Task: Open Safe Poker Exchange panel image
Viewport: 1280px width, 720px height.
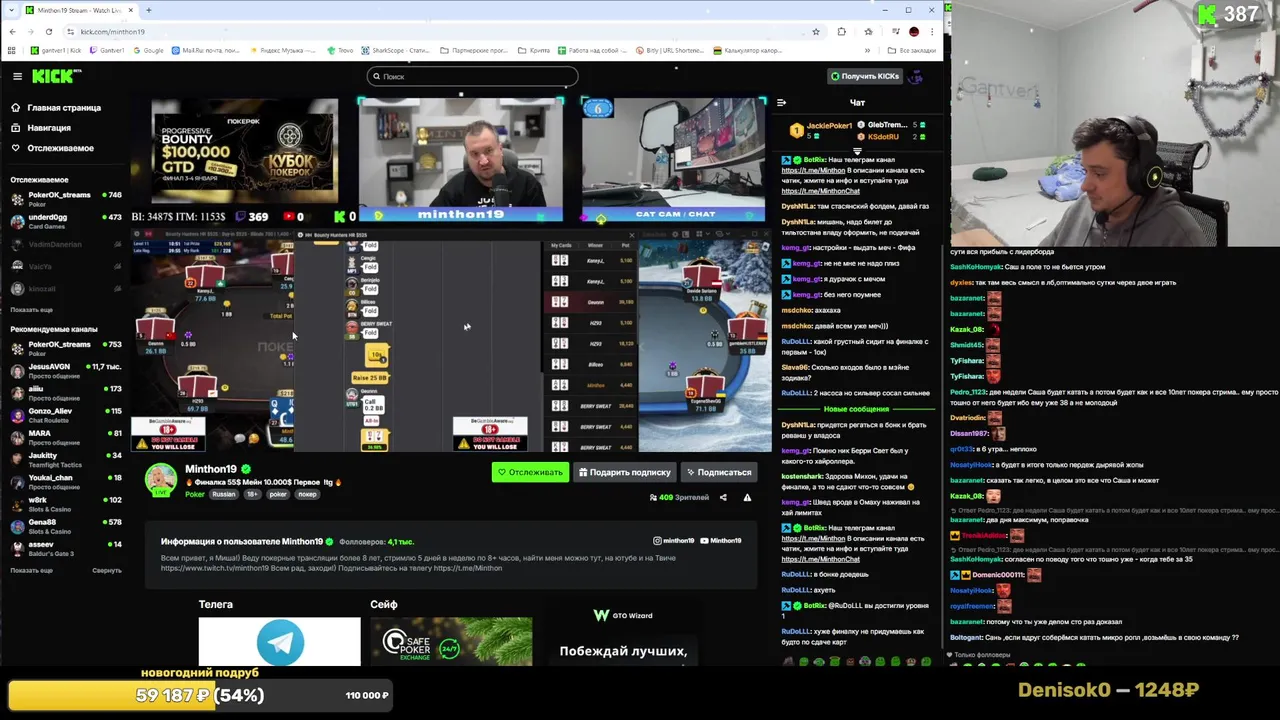Action: click(451, 641)
